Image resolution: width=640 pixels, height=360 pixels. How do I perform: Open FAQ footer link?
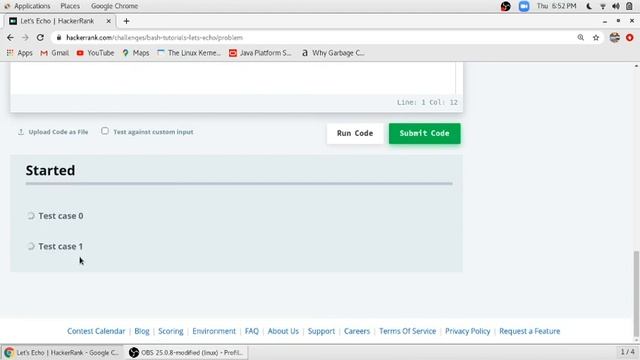(x=251, y=331)
